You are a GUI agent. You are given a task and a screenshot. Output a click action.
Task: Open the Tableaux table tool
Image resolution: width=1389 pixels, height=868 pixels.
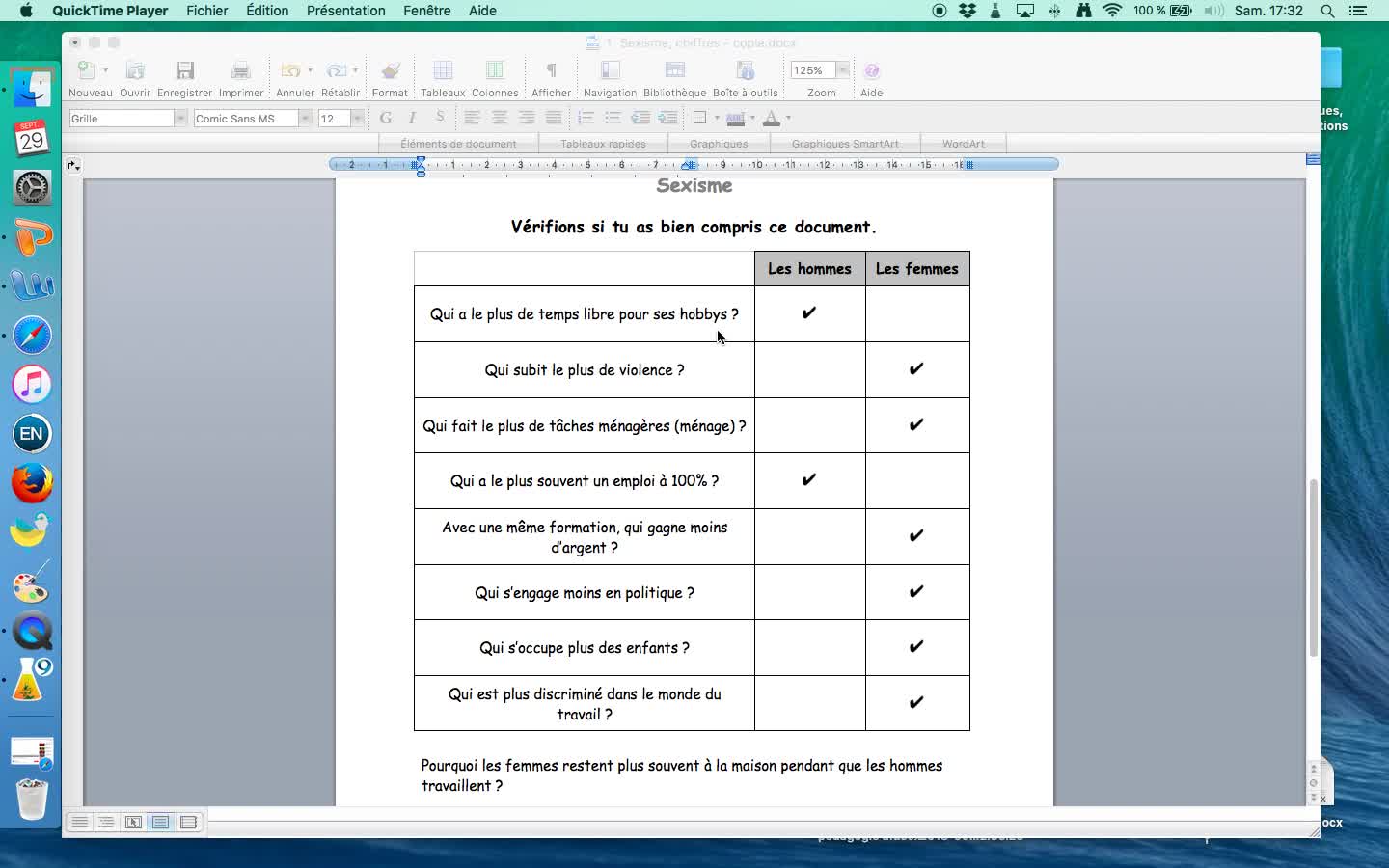pos(443,71)
